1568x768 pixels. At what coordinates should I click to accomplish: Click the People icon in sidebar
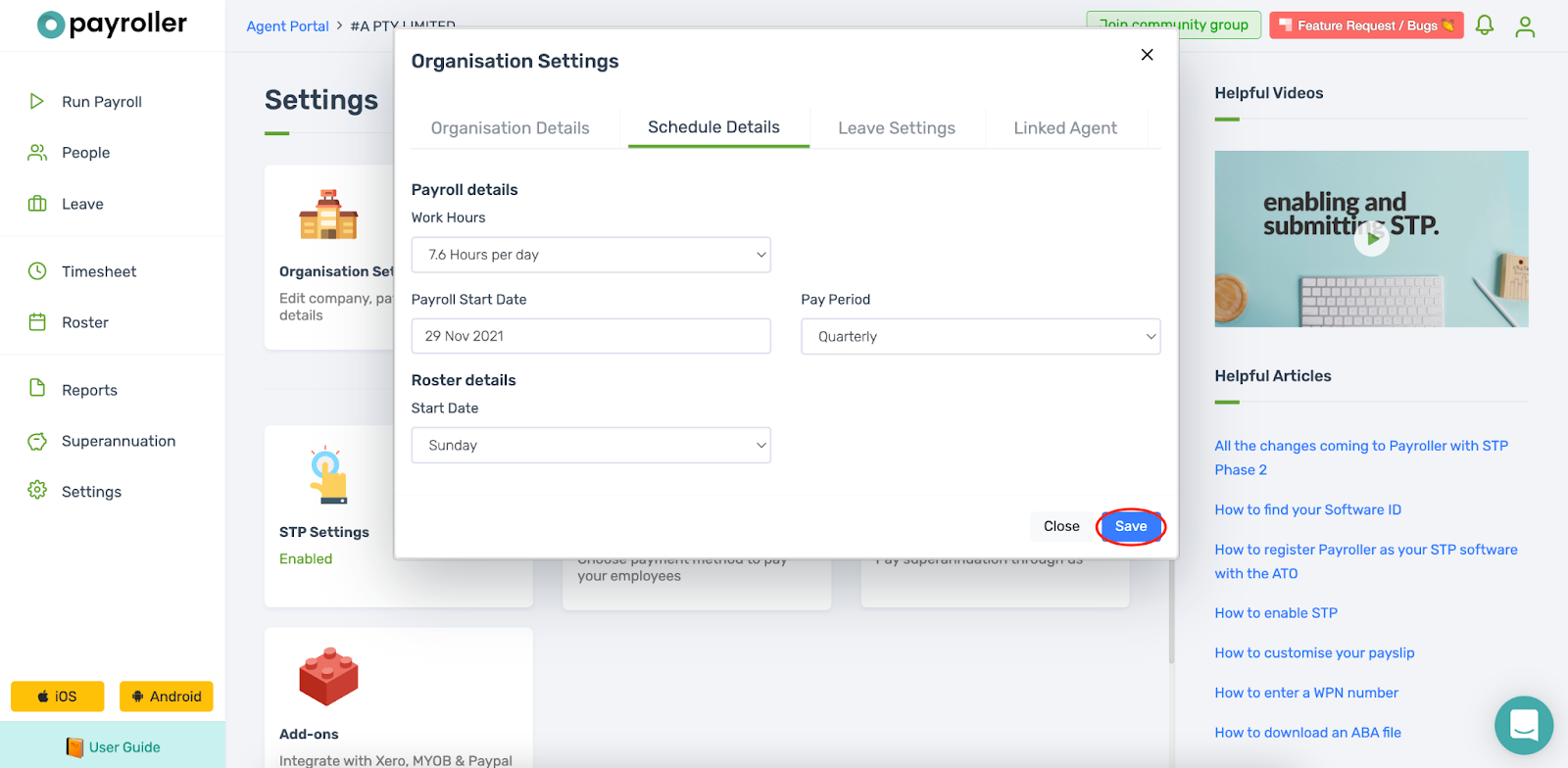37,153
